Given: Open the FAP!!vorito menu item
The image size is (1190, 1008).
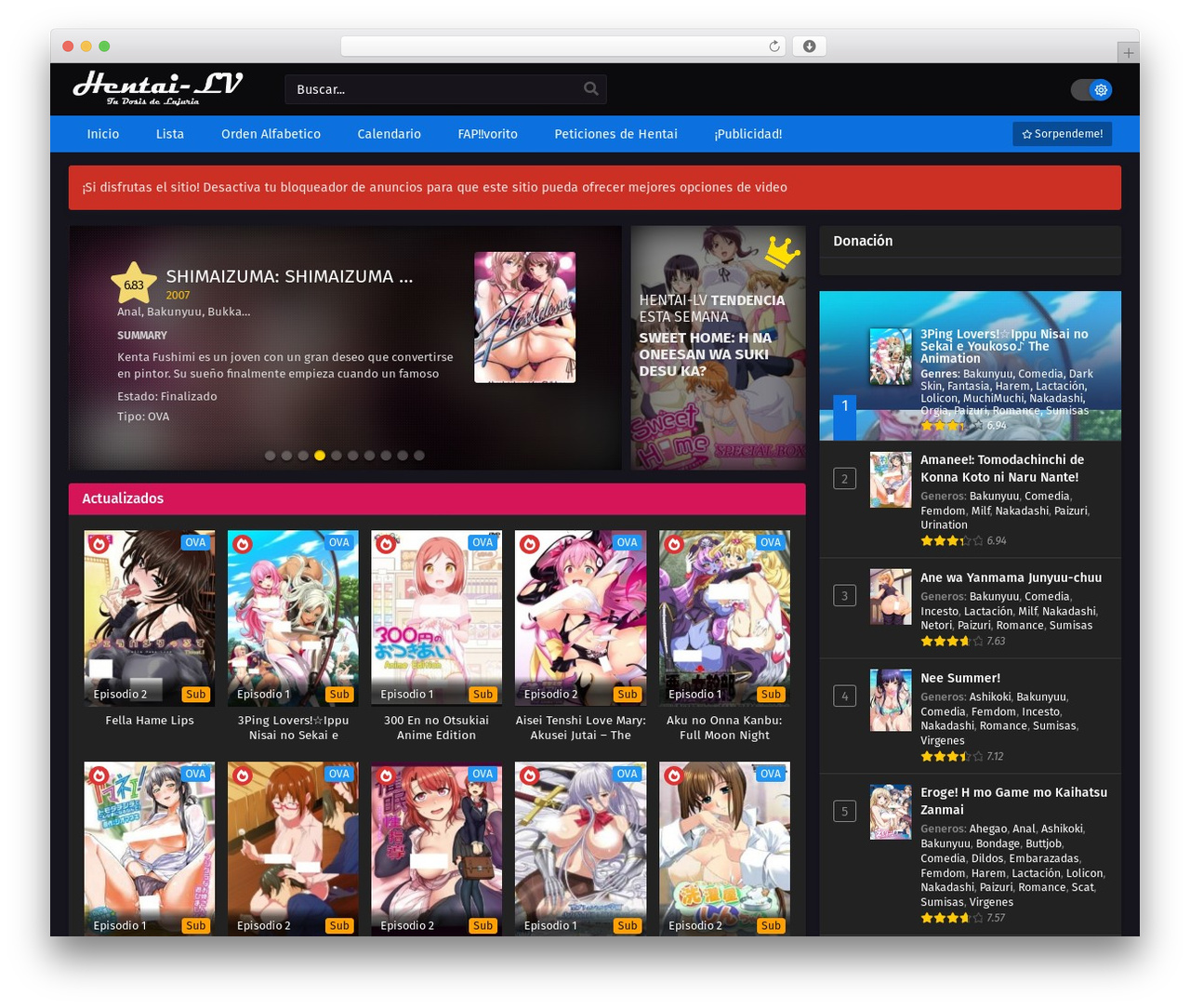Looking at the screenshot, I should click(487, 134).
